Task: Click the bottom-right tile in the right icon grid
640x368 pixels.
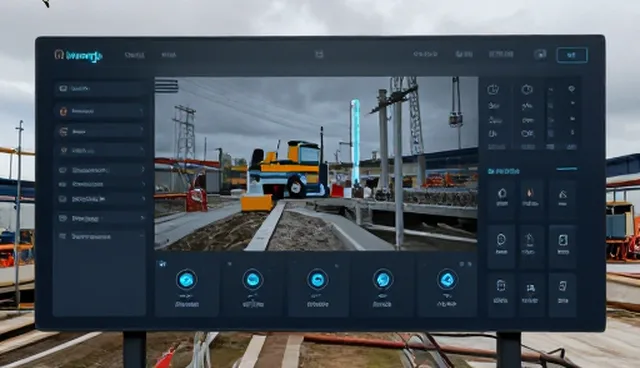Action: [x=563, y=293]
